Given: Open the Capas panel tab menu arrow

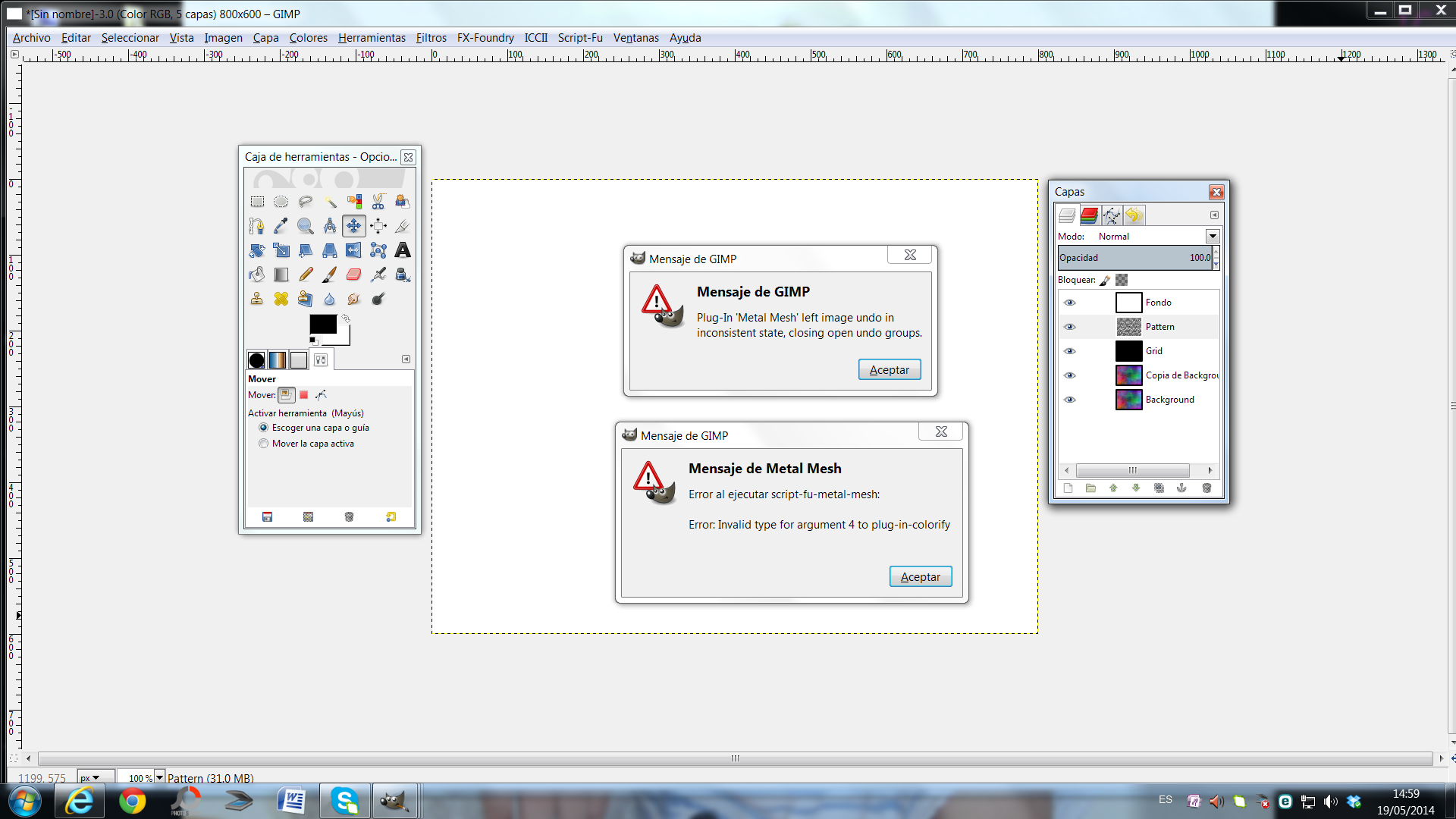Looking at the screenshot, I should pos(1214,215).
